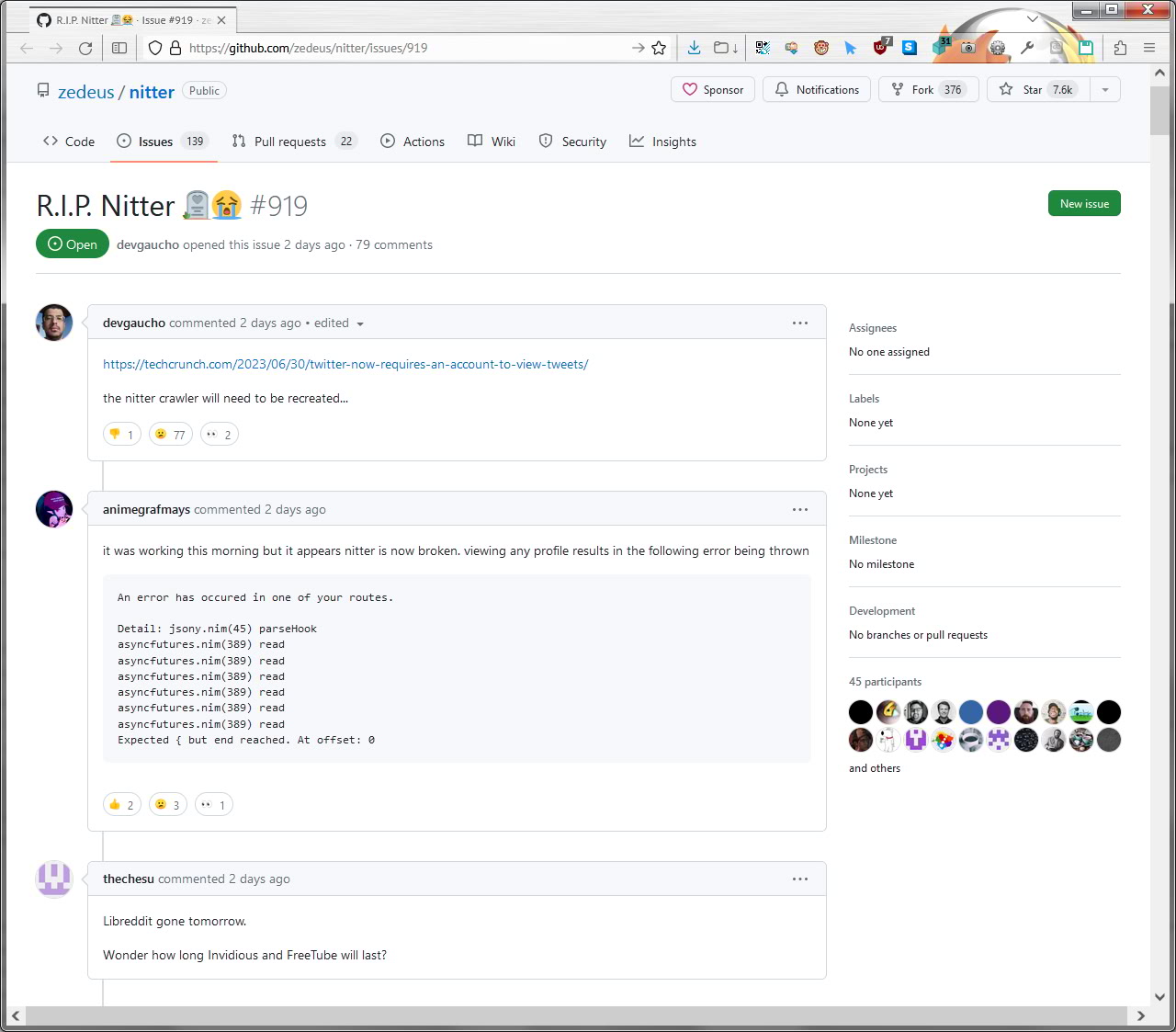Open the devgaucho author link in comment header
The image size is (1176, 1032).
[134, 323]
